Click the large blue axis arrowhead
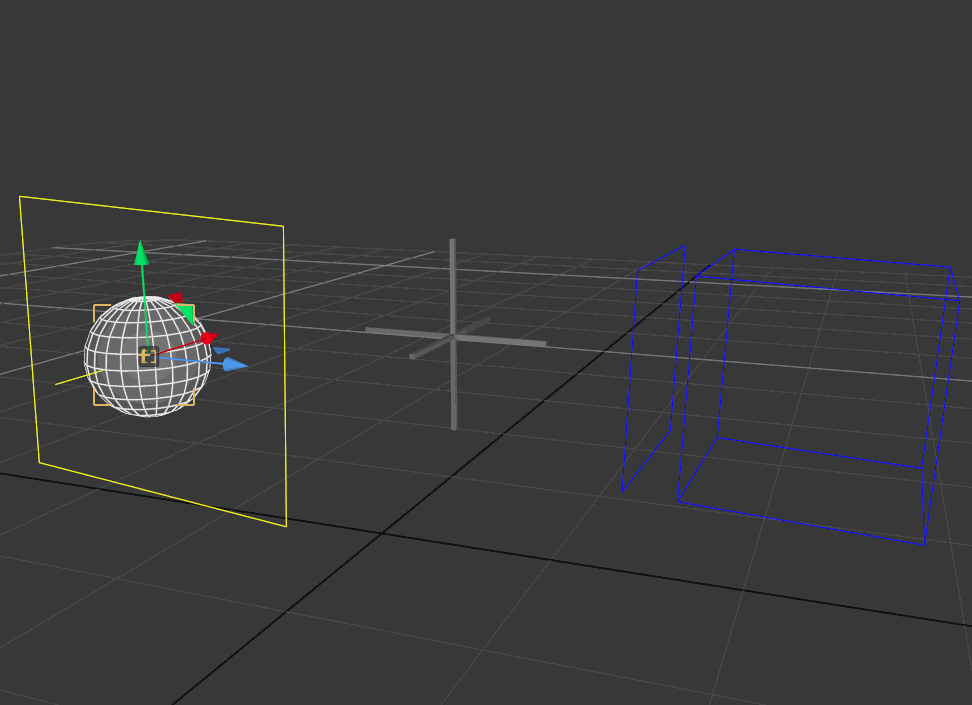The image size is (972, 705). (x=235, y=365)
